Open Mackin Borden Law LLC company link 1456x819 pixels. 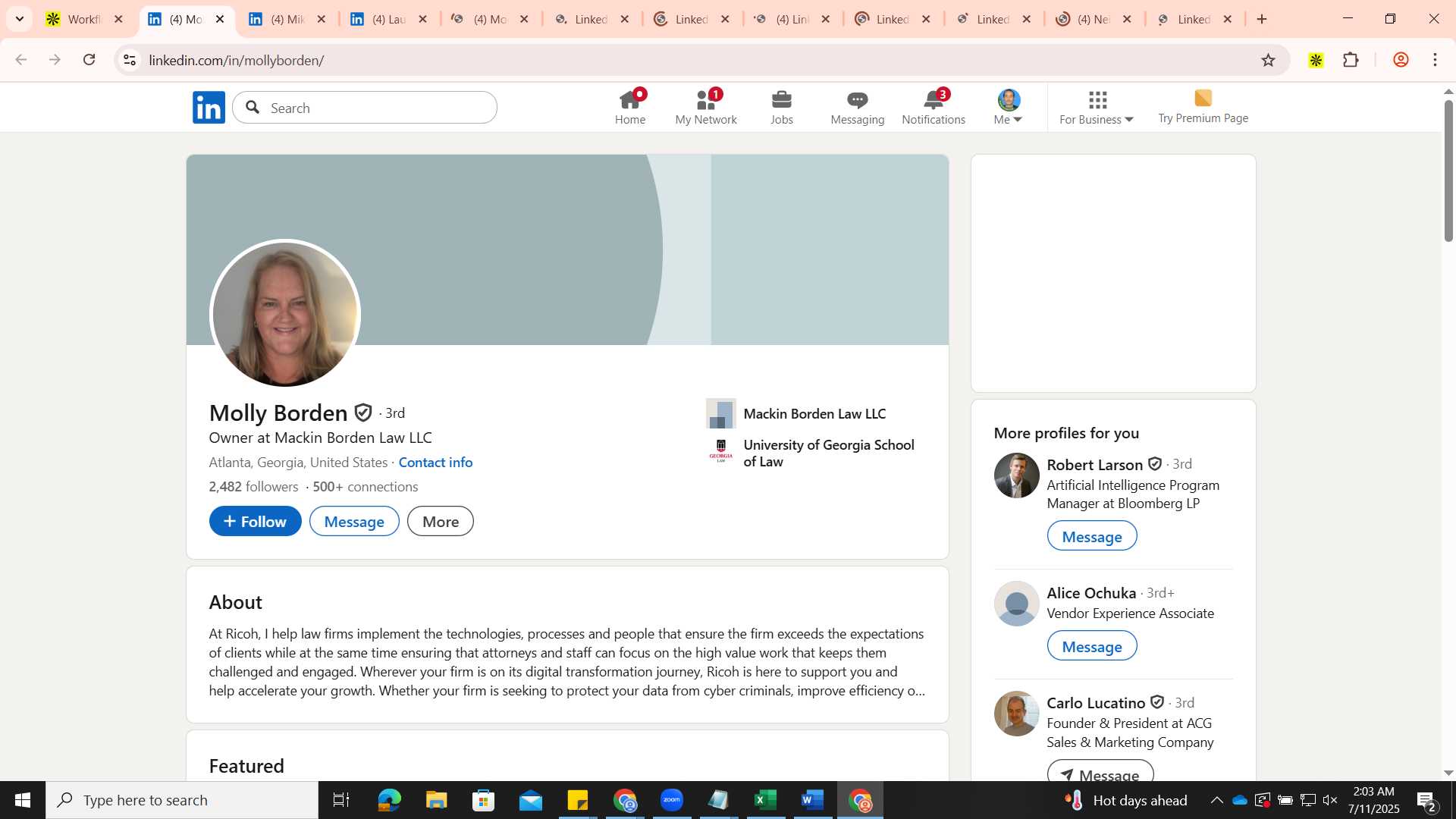coord(814,414)
